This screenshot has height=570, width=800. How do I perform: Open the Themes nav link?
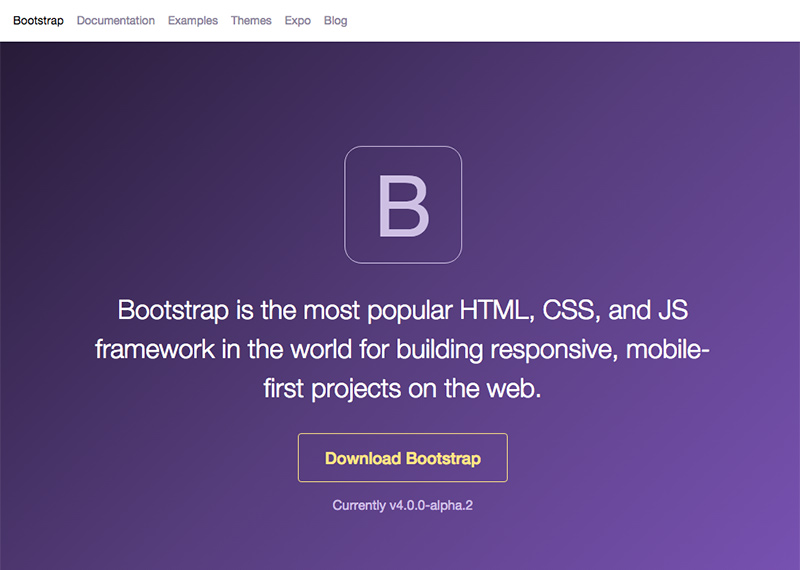[251, 20]
